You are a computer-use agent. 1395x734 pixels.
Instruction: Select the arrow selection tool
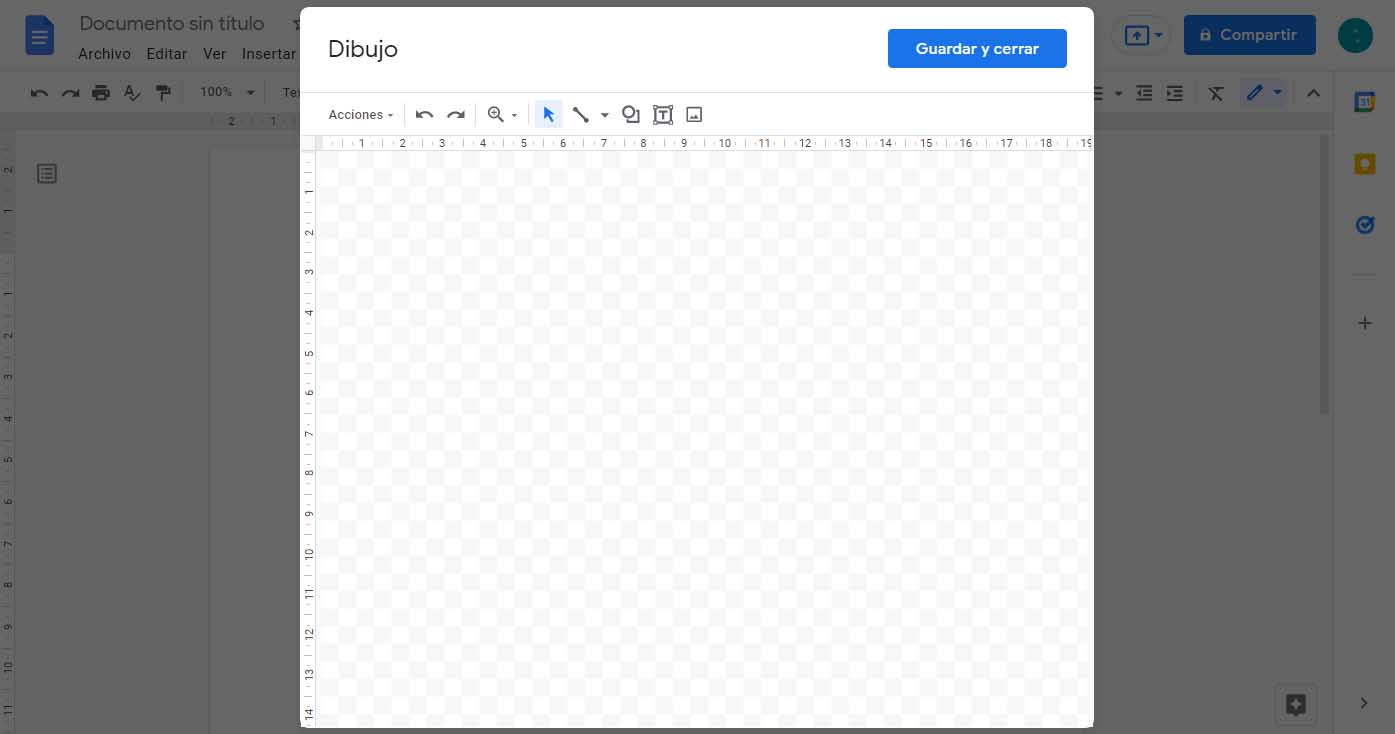tap(548, 114)
